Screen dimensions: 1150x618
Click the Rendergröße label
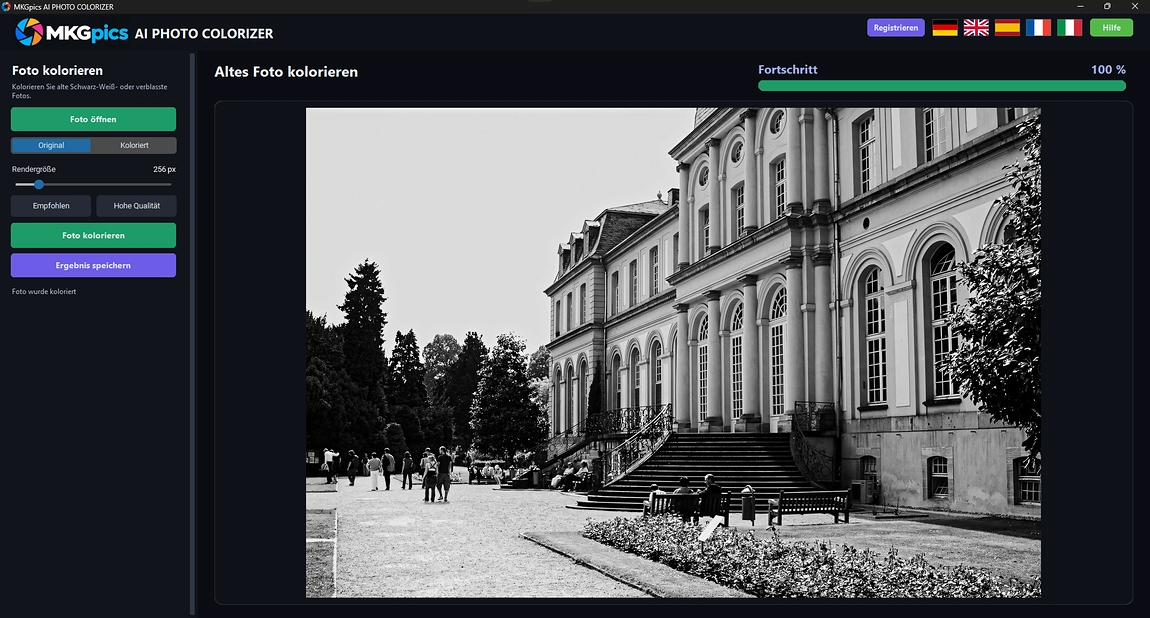(x=34, y=169)
